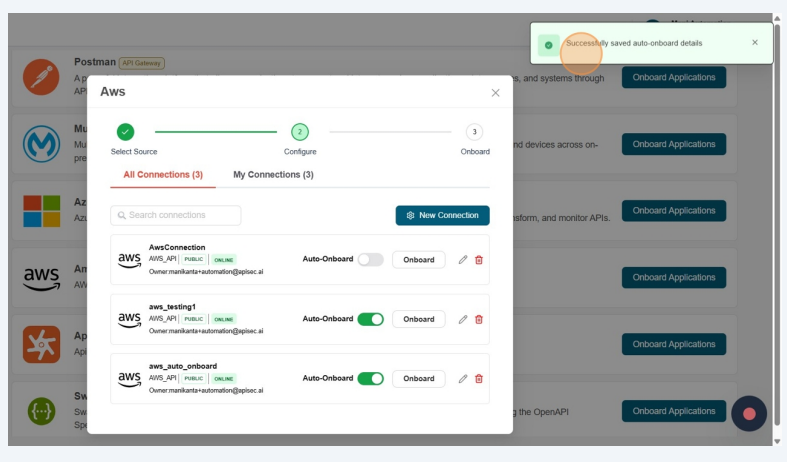The image size is (787, 462).
Task: Delete the AwsConnection using its trash icon
Action: (479, 260)
